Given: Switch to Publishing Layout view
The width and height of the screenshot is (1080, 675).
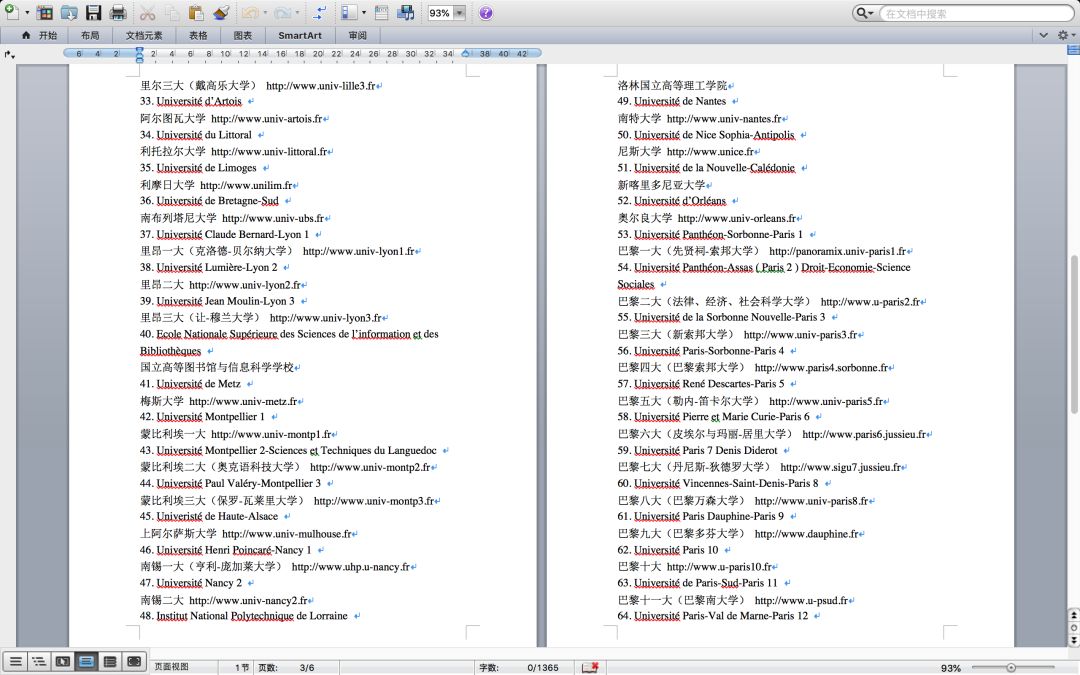Looking at the screenshot, I should point(63,661).
